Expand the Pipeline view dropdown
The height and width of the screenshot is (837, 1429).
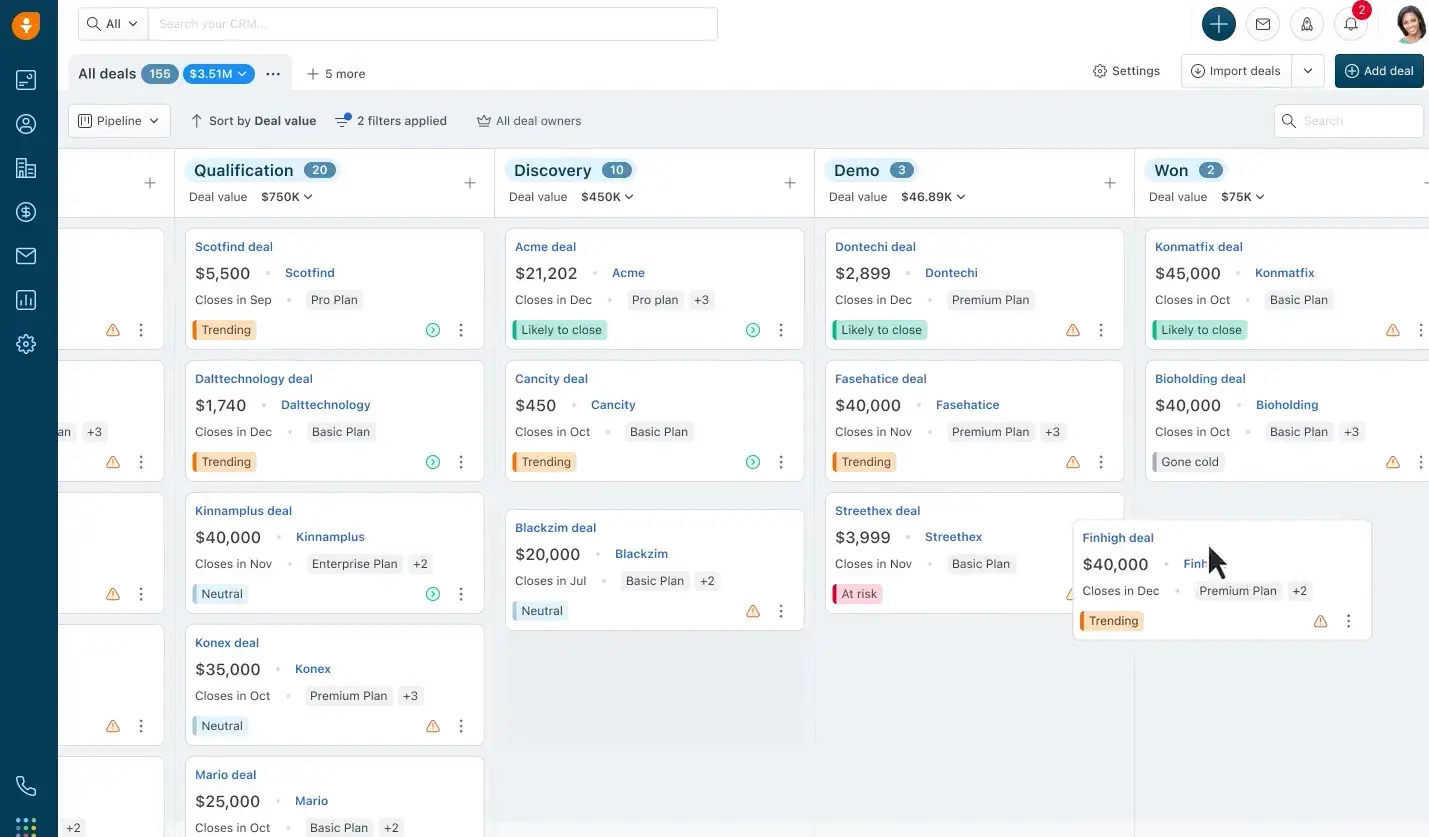point(119,121)
